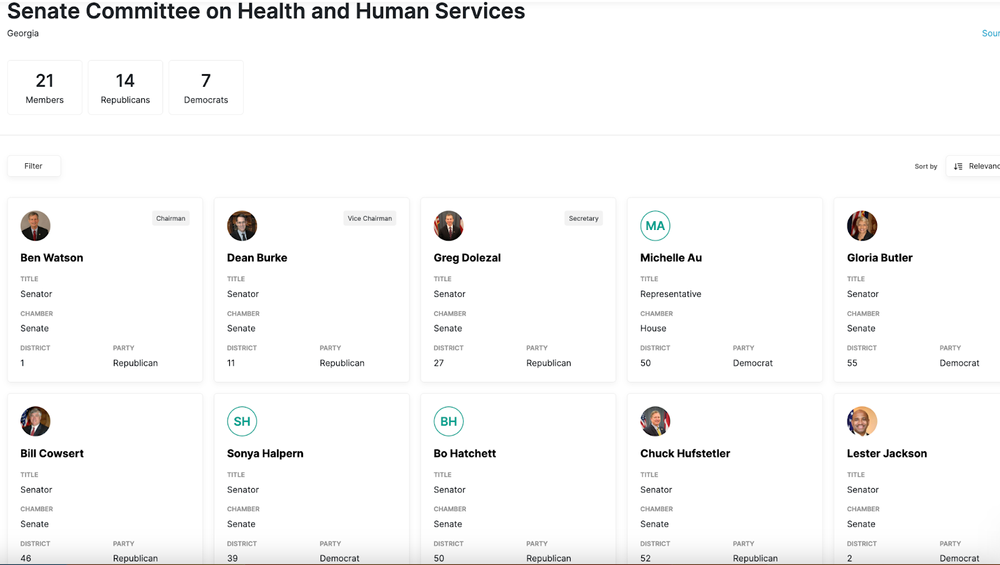Viewport: 1000px width, 565px height.
Task: Click Greg Dolezal's profile picture
Action: coord(449,226)
